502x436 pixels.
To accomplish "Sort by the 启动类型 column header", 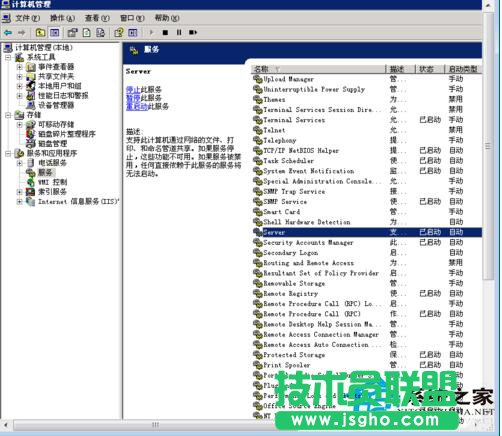I will click(x=463, y=69).
